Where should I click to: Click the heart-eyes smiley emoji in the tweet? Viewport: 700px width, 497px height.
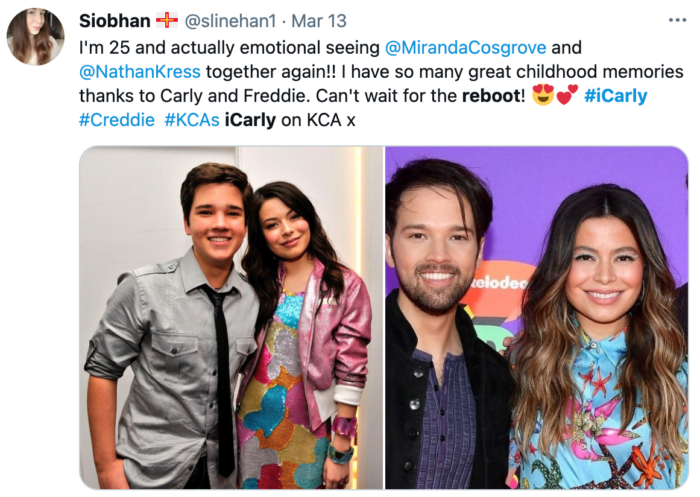click(x=543, y=95)
